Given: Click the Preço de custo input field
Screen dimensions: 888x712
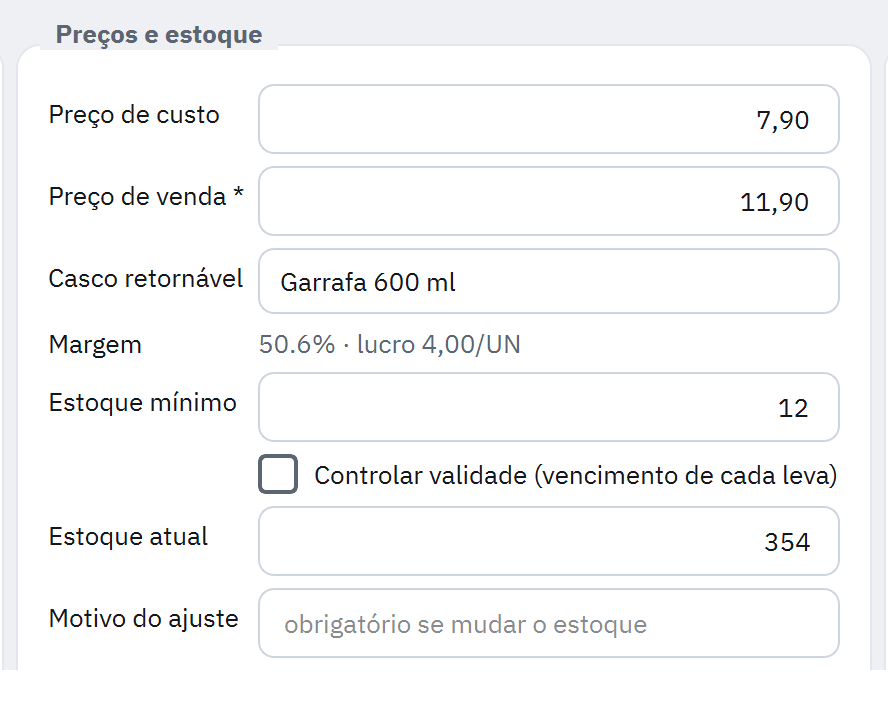Looking at the screenshot, I should tap(548, 119).
